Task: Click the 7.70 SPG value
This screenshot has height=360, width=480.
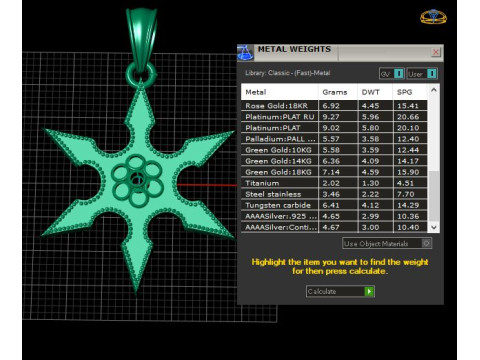Action: (406, 194)
